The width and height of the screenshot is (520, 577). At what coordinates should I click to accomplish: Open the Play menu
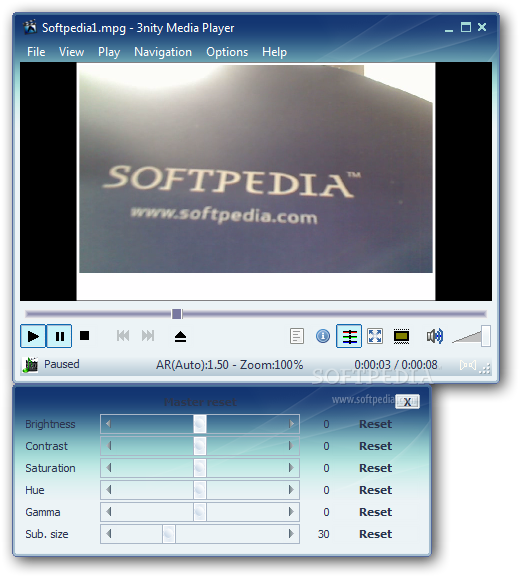tap(109, 52)
